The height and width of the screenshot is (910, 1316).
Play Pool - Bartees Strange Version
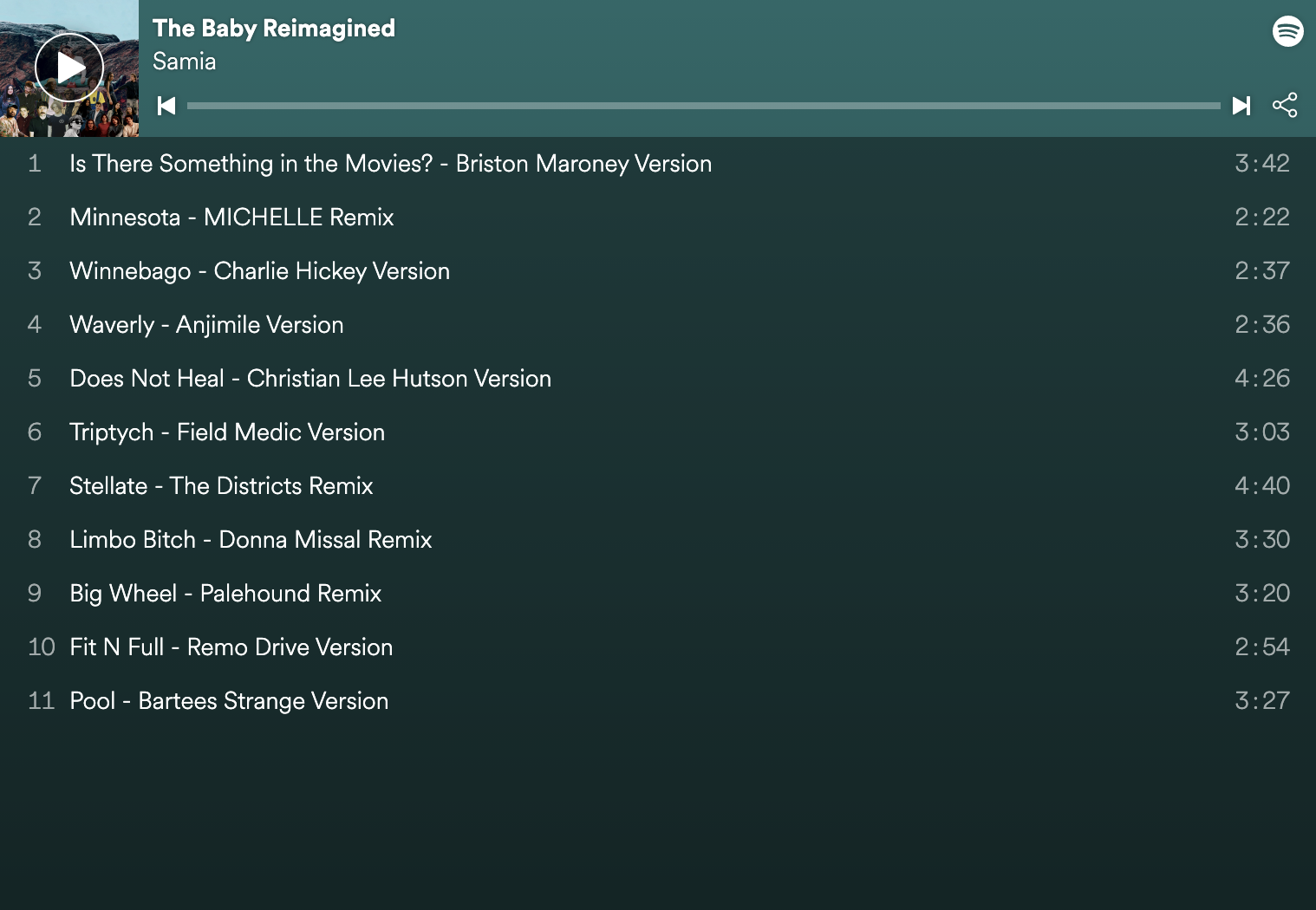tap(658, 701)
